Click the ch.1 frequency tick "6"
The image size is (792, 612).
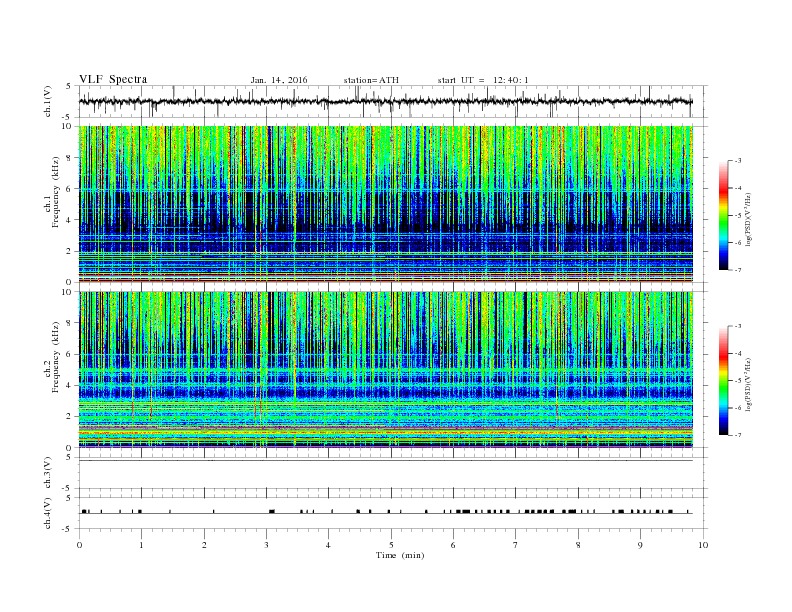(x=69, y=189)
